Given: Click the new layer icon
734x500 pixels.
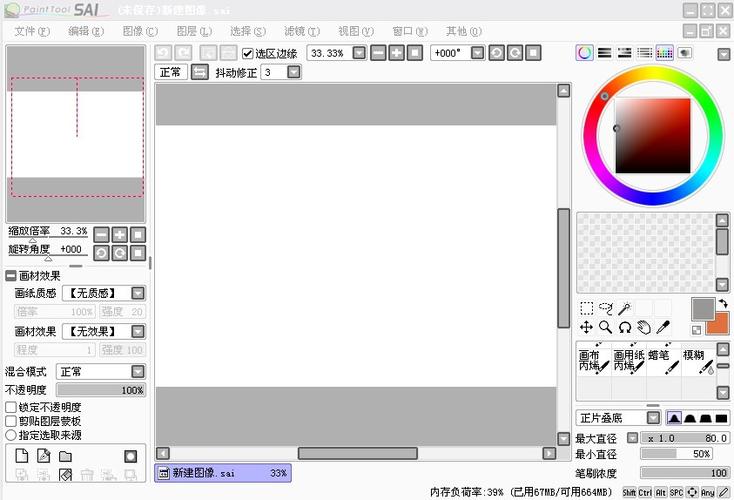Looking at the screenshot, I should [x=22, y=456].
